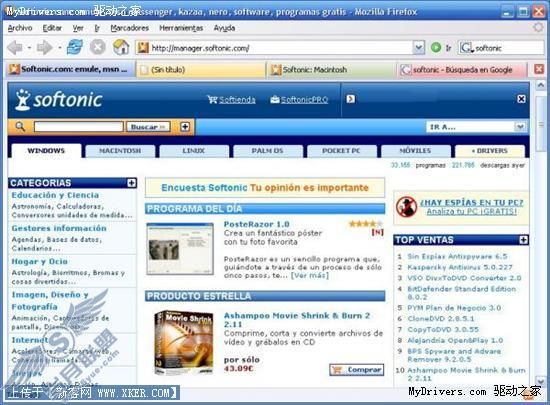Click the Comprar button
Viewport: 550px width, 405px height.
(357, 370)
